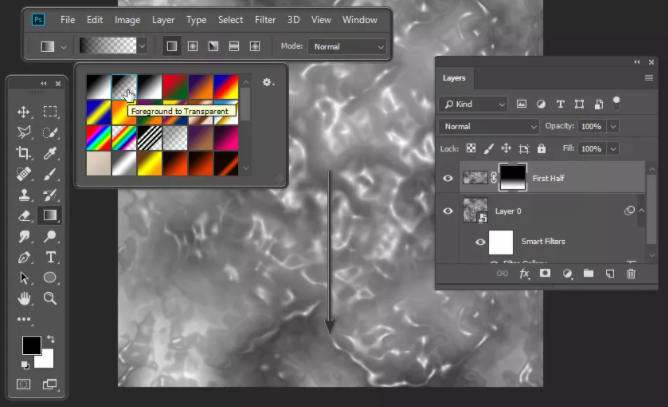The height and width of the screenshot is (407, 668).
Task: Hide Layer 0 visibility eye
Action: pyautogui.click(x=448, y=211)
